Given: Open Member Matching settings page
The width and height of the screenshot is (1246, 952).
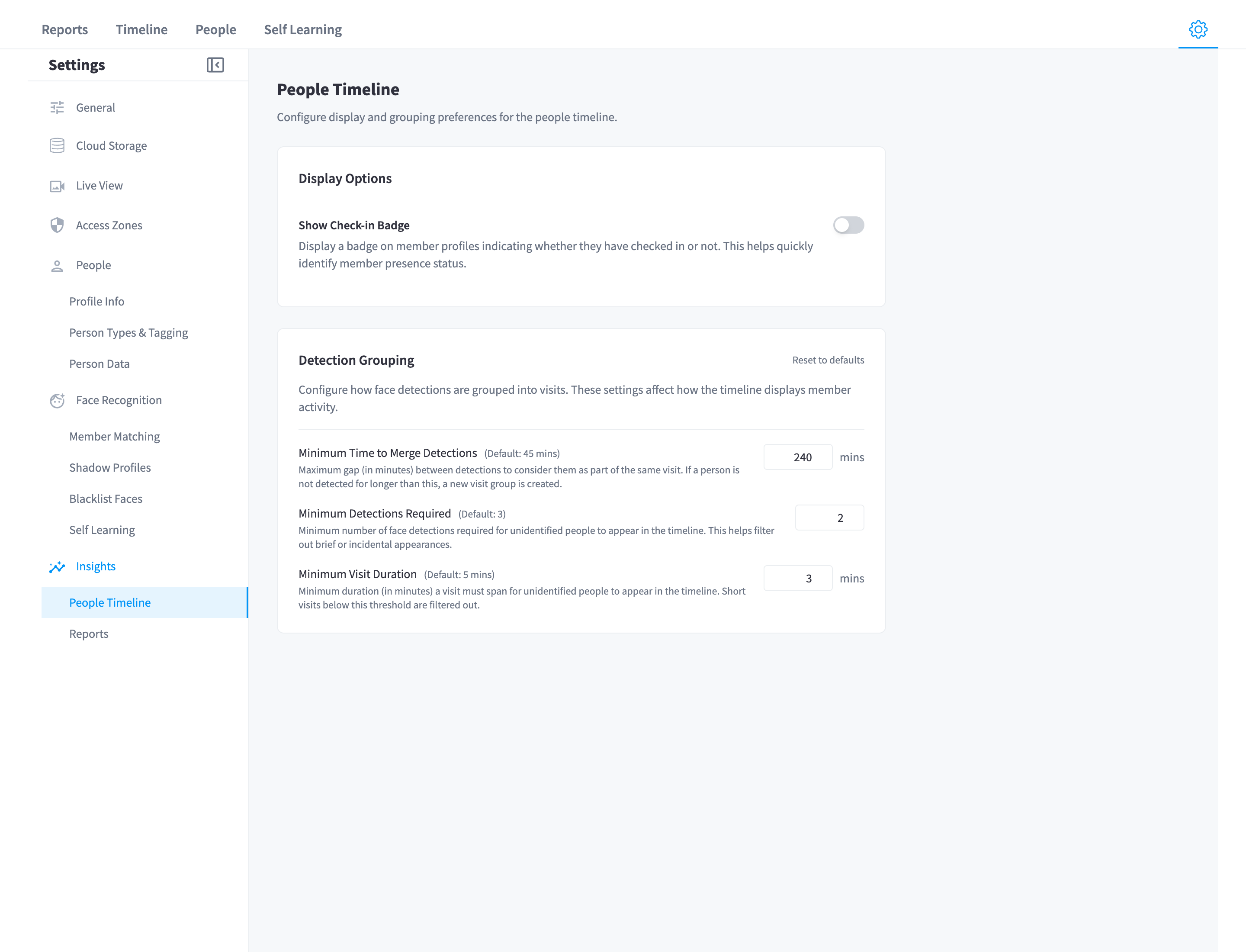Looking at the screenshot, I should [115, 436].
